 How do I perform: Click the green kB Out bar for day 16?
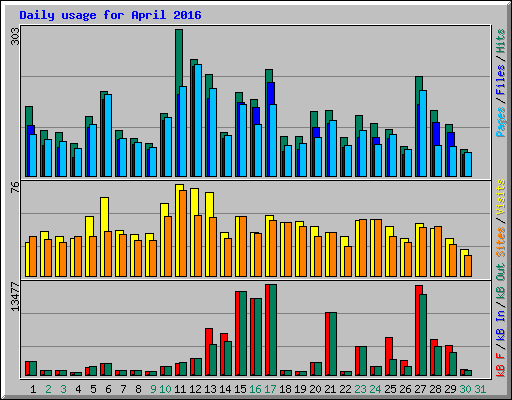(x=258, y=337)
